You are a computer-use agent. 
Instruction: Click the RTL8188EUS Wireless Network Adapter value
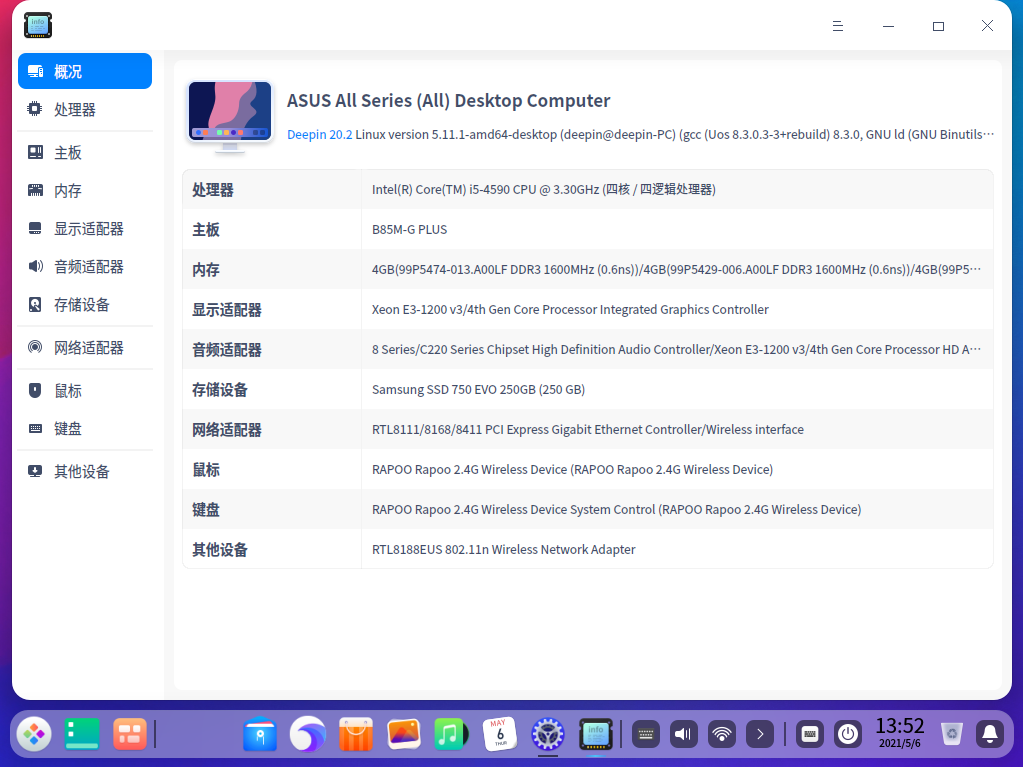(504, 550)
